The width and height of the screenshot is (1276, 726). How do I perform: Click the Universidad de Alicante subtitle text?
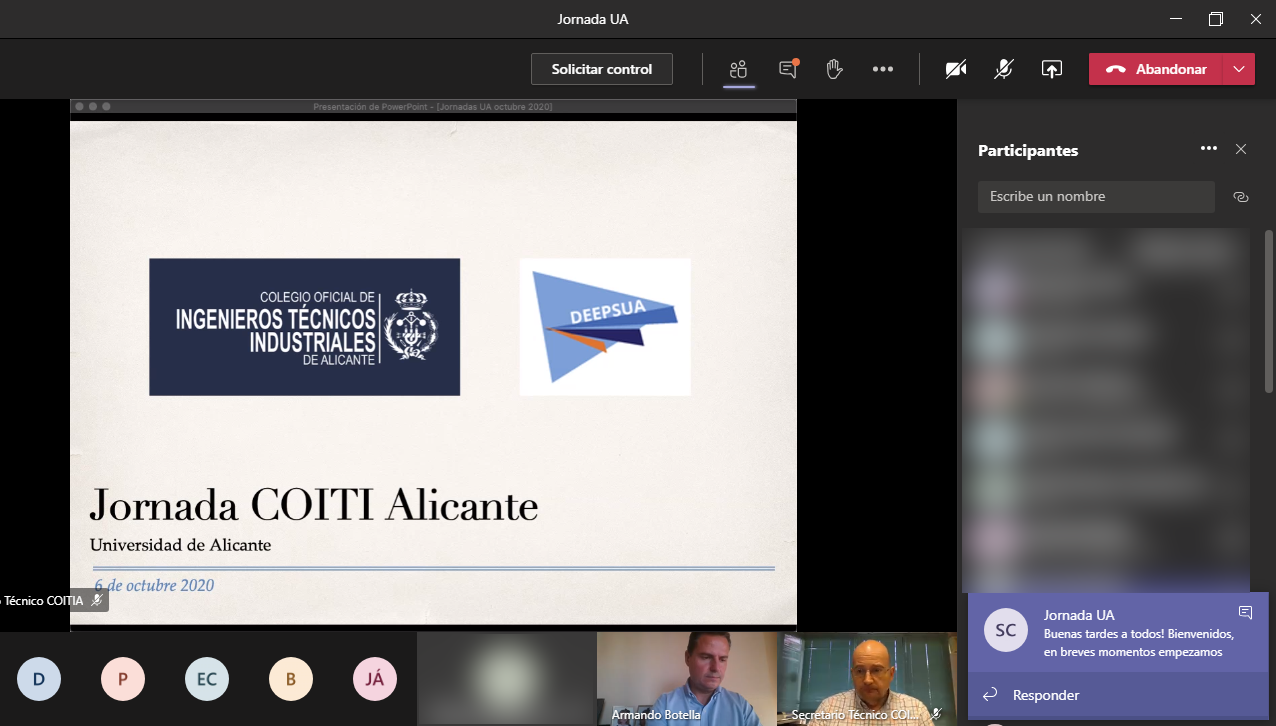[180, 545]
